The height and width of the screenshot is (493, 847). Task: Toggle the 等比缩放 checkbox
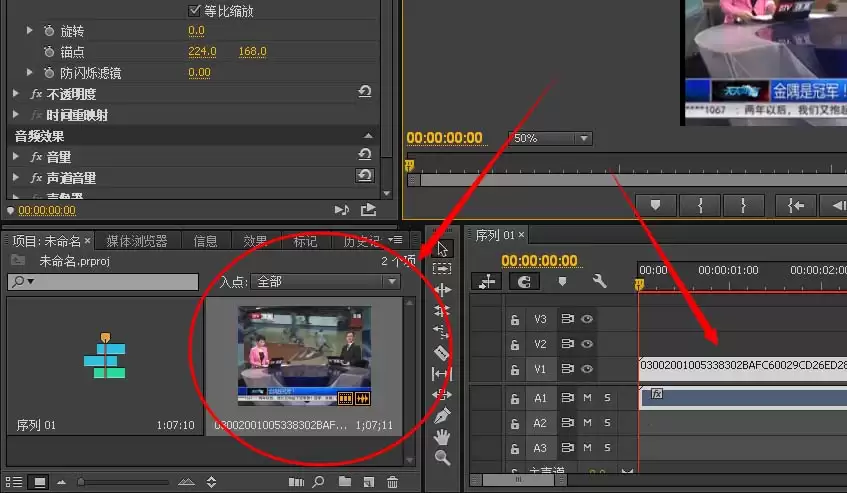[x=194, y=10]
